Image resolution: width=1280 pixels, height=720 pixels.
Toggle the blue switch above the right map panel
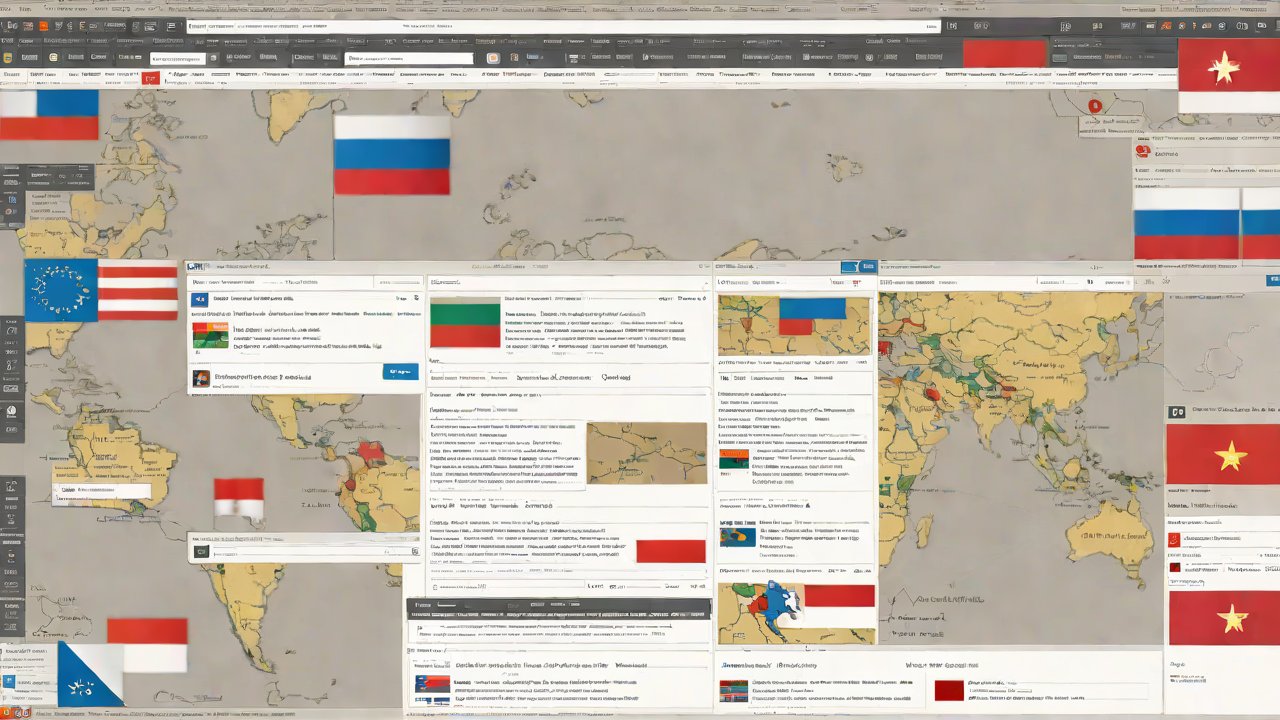(x=849, y=267)
